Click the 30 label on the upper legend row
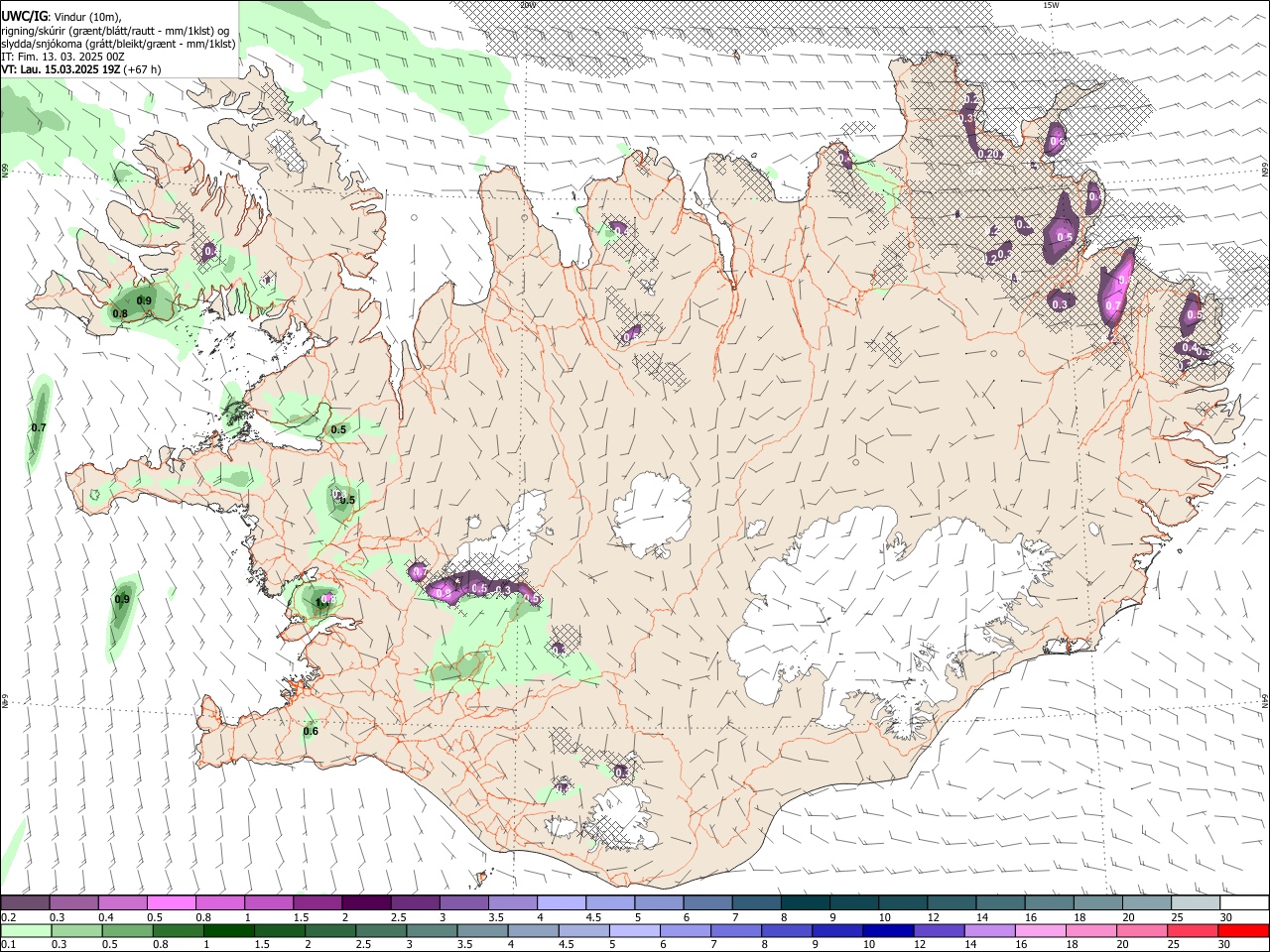1270x952 pixels. coord(1226,917)
